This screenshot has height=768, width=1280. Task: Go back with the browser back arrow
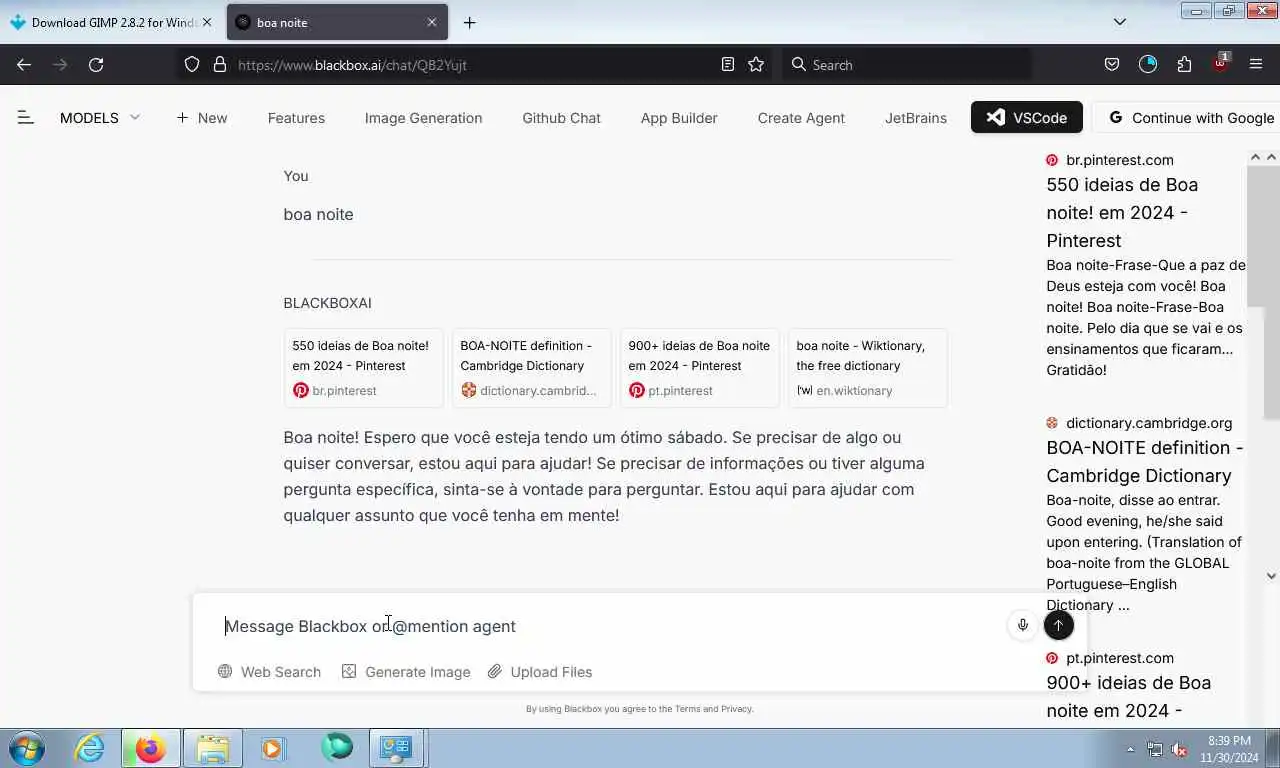[x=24, y=64]
